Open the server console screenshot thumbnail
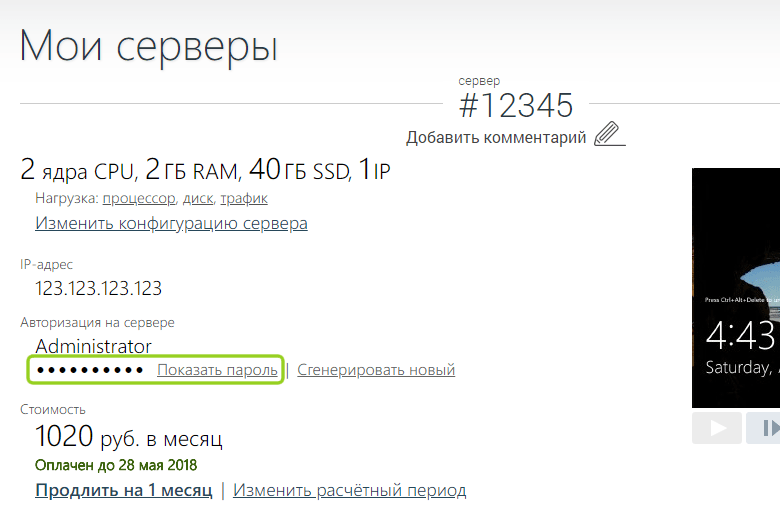The width and height of the screenshot is (780, 521). click(x=736, y=288)
